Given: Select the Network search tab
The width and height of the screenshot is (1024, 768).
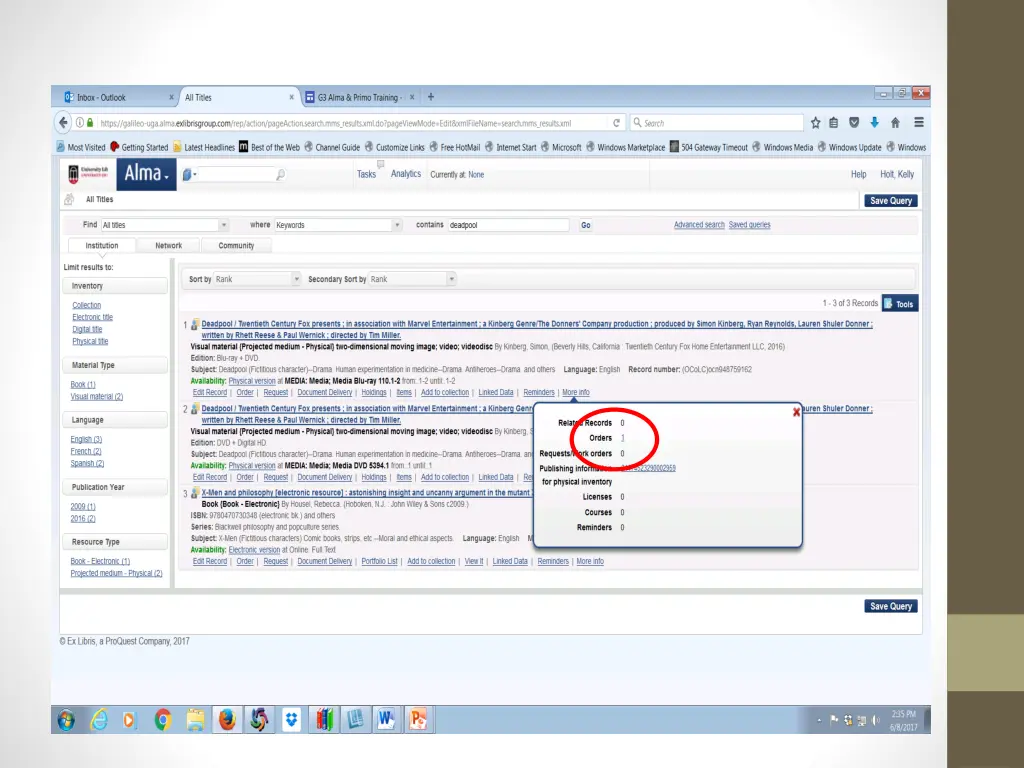Looking at the screenshot, I should click(x=168, y=246).
